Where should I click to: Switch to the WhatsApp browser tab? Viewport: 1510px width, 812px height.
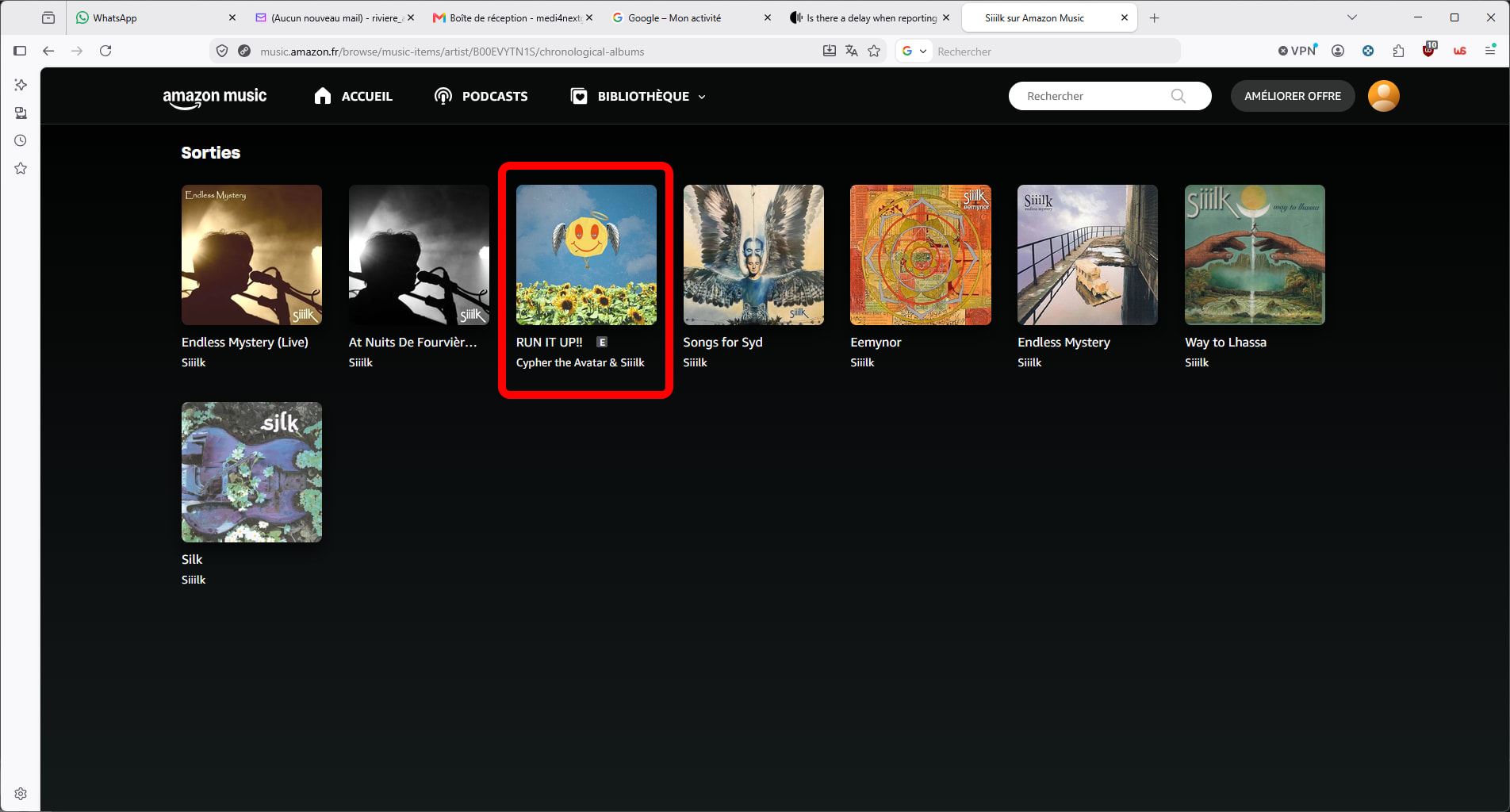coord(155,17)
